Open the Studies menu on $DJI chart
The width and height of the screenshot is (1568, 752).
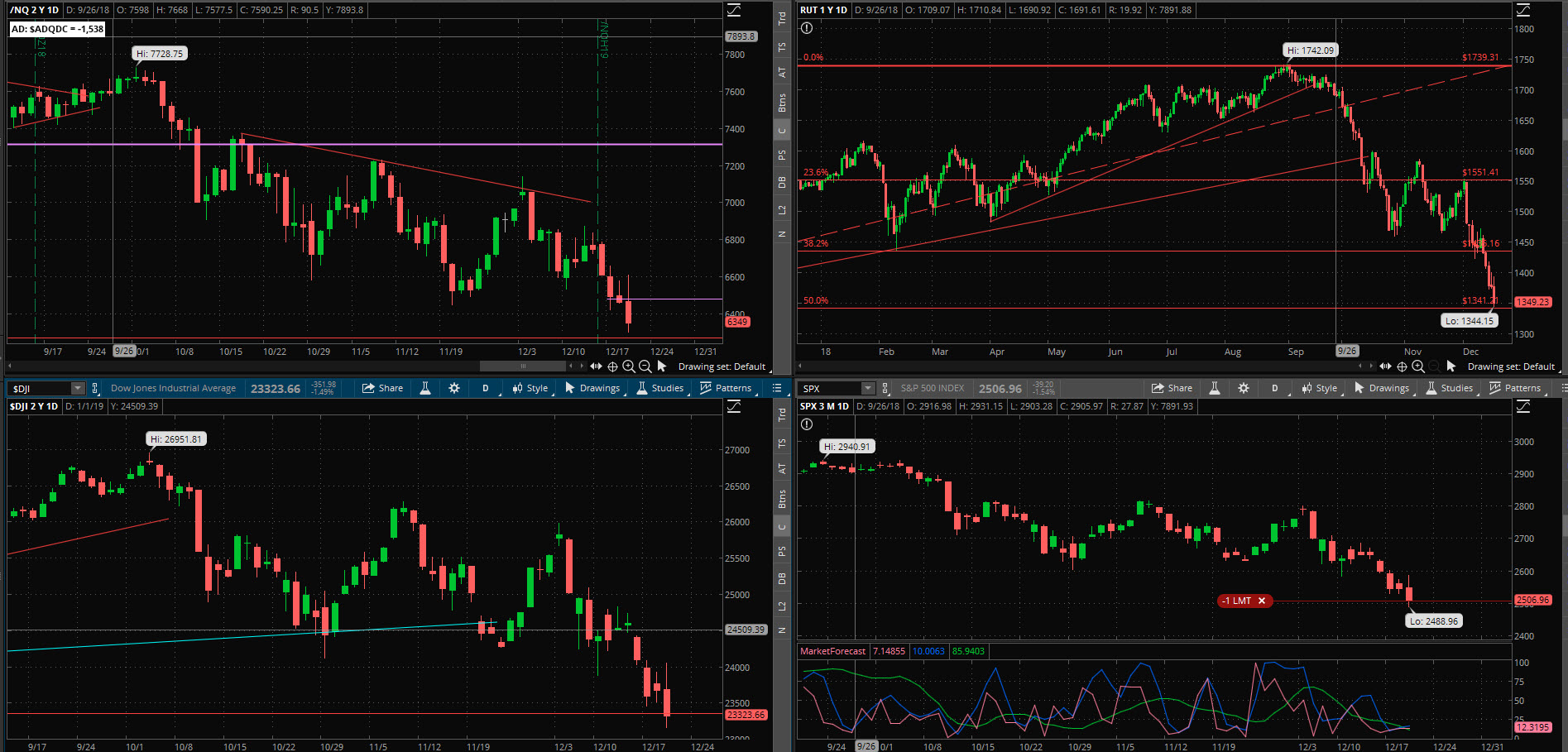660,388
